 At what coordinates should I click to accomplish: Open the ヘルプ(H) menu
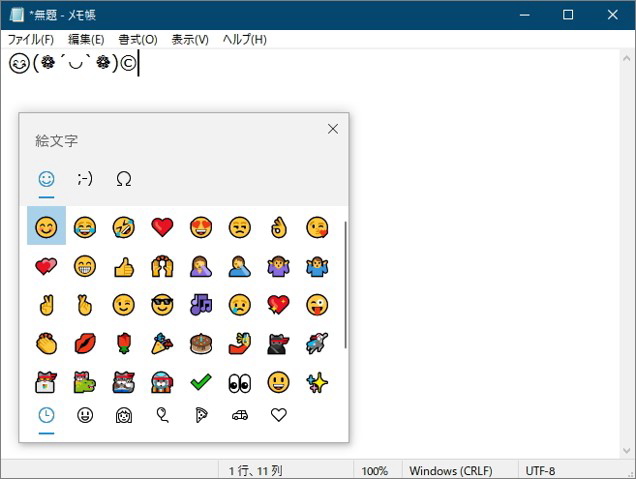click(x=244, y=39)
